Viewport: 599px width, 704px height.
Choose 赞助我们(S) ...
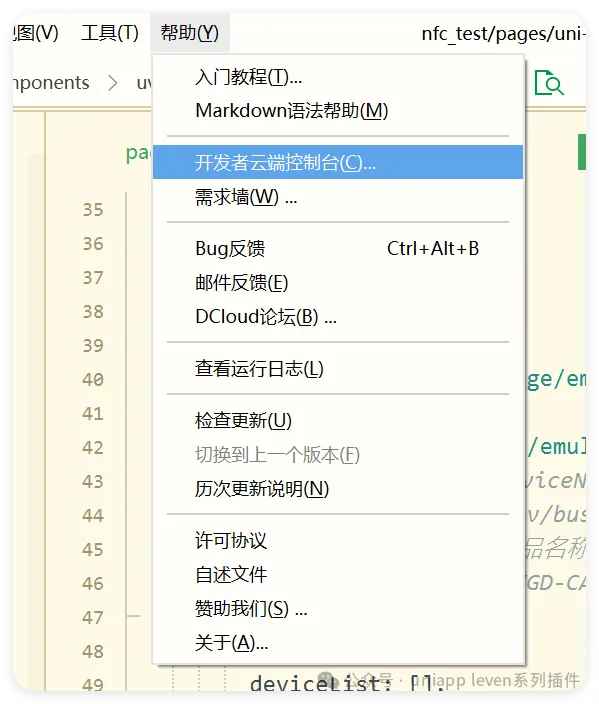point(338,608)
